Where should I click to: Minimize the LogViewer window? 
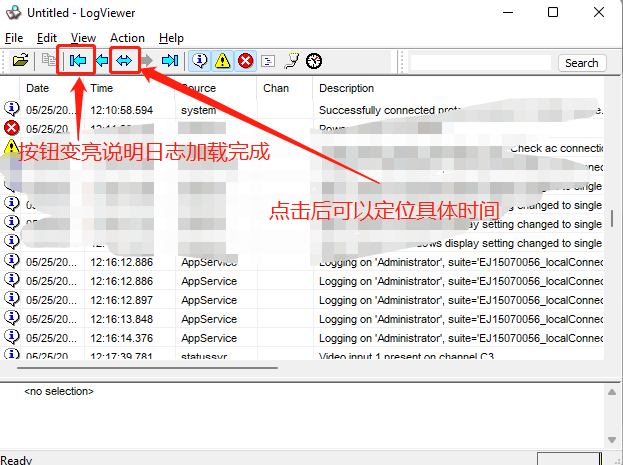pos(508,12)
